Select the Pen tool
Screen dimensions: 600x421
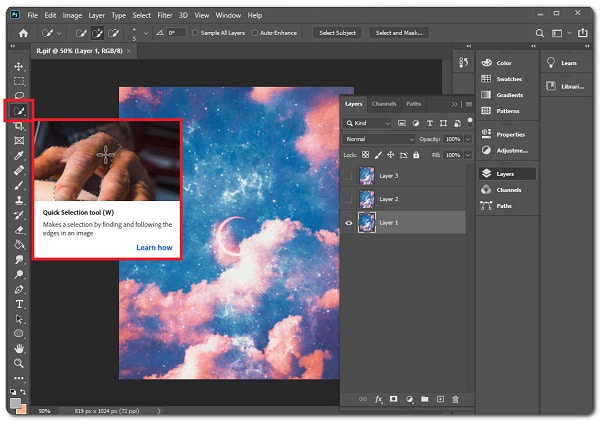coord(19,289)
